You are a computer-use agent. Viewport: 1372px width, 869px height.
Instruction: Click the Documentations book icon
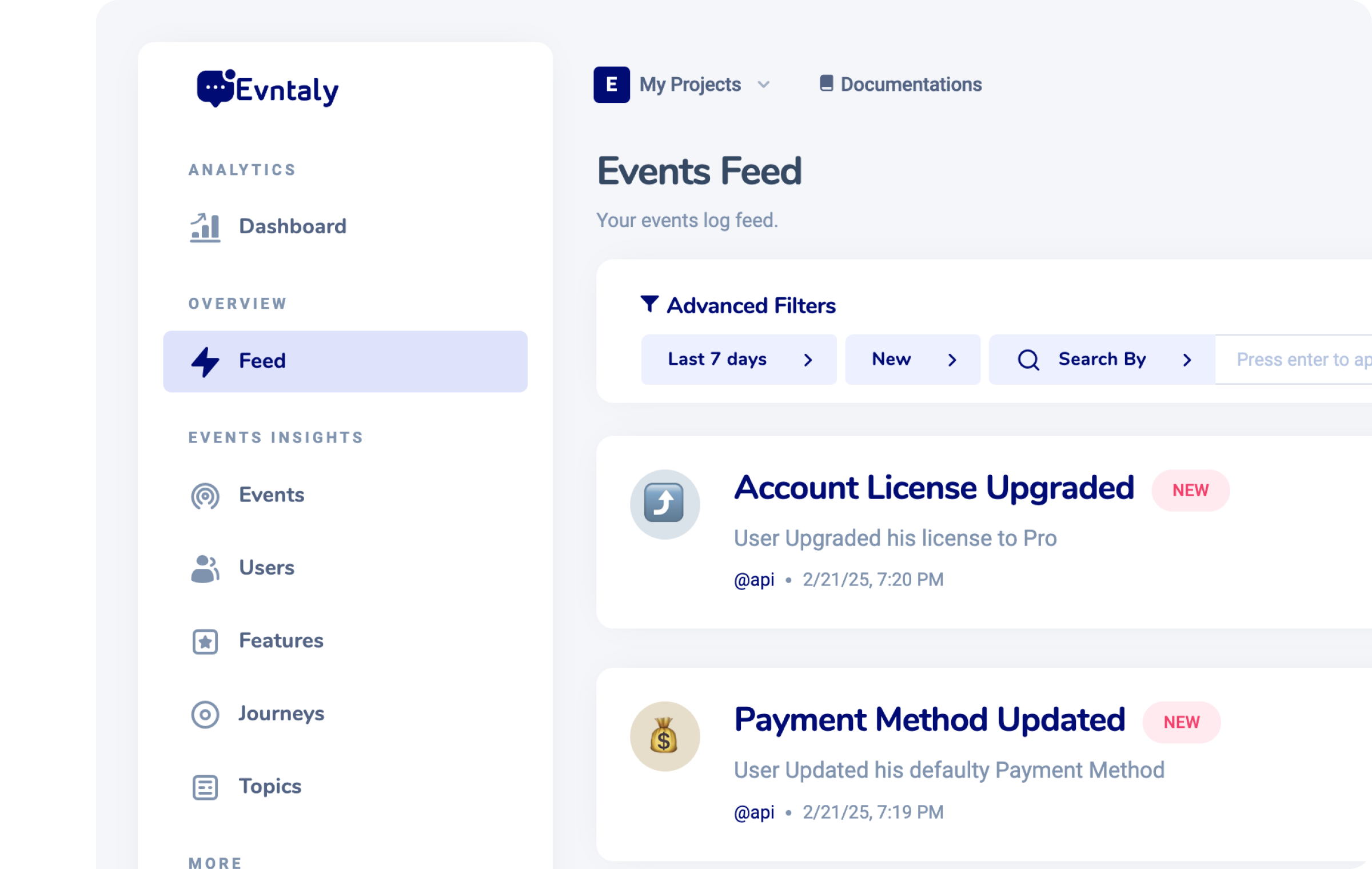pos(826,83)
